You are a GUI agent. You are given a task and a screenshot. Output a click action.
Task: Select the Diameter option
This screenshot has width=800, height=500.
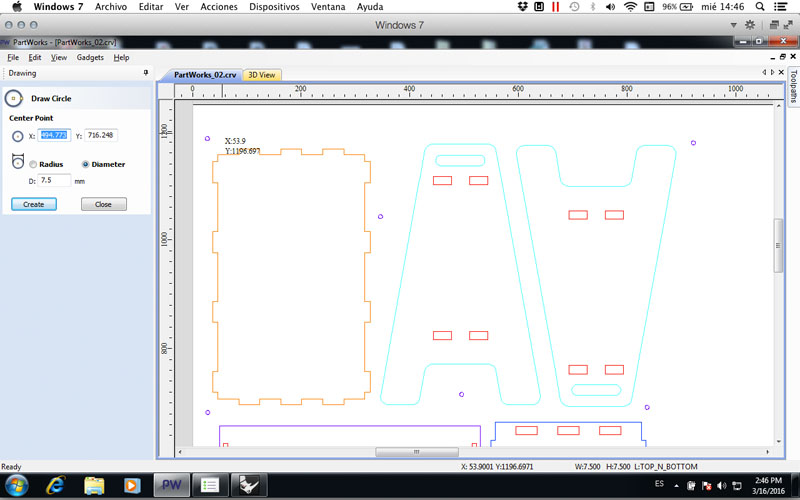[85, 164]
